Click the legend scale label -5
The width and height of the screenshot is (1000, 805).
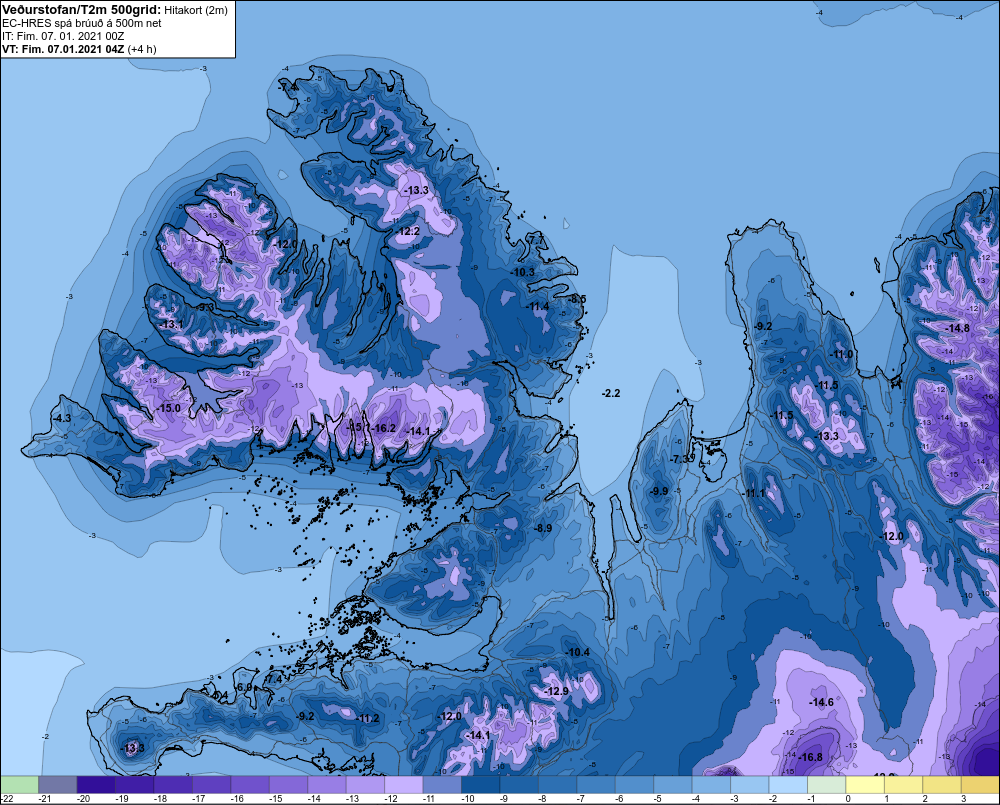coord(658,799)
